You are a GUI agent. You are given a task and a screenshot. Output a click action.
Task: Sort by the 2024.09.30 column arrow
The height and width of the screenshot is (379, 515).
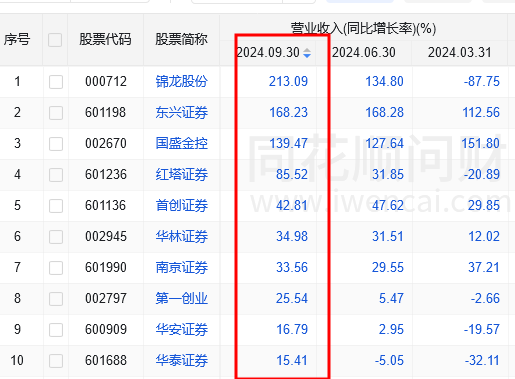tap(307, 53)
